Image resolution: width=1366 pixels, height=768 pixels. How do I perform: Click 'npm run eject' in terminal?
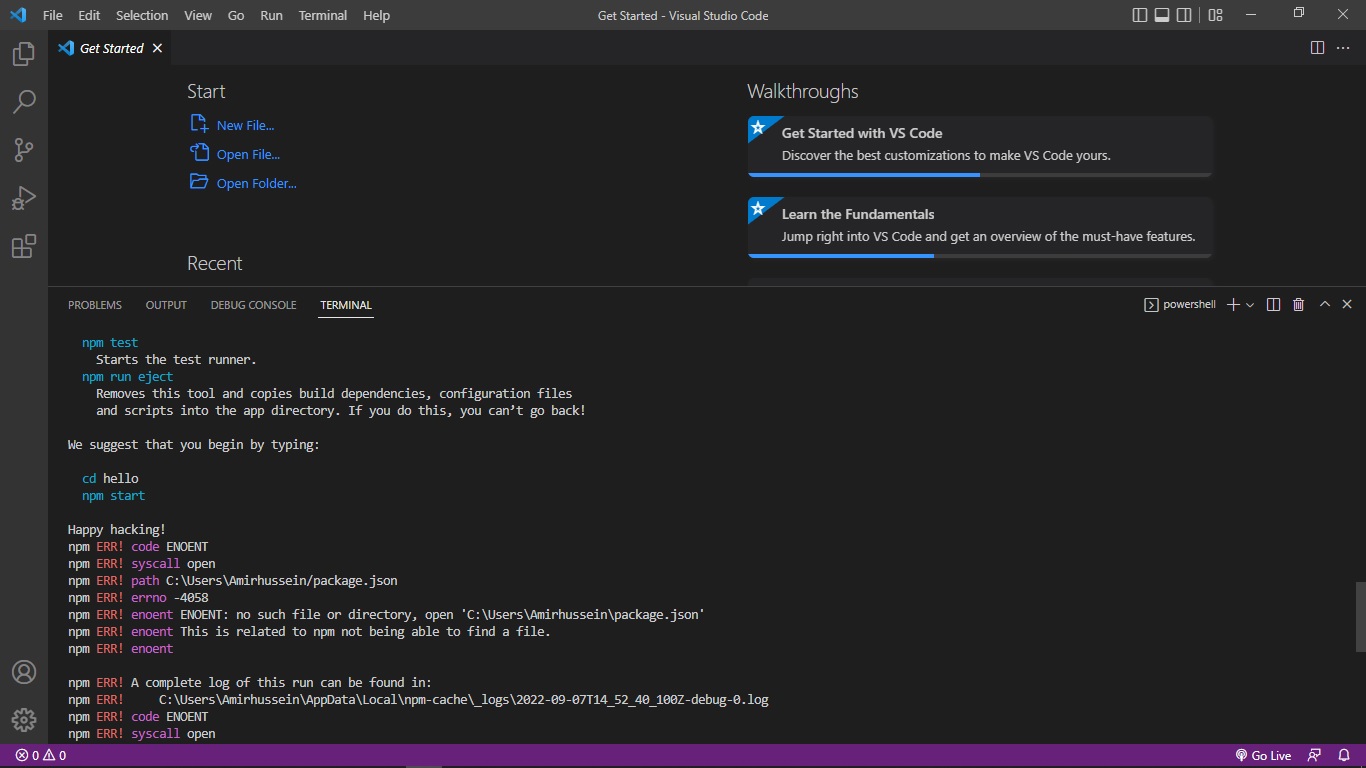(x=127, y=376)
